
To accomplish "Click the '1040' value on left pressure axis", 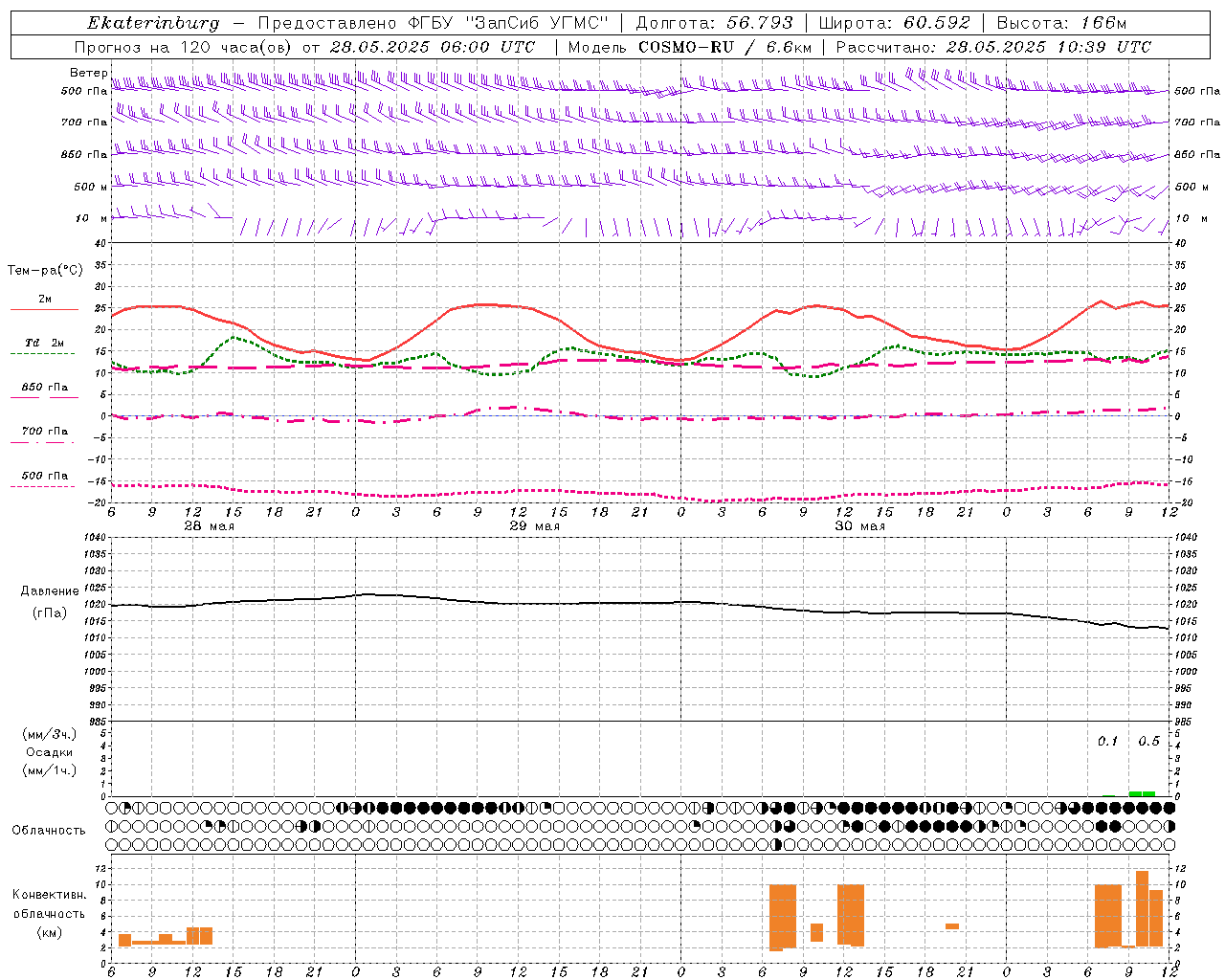I will 94,537.
